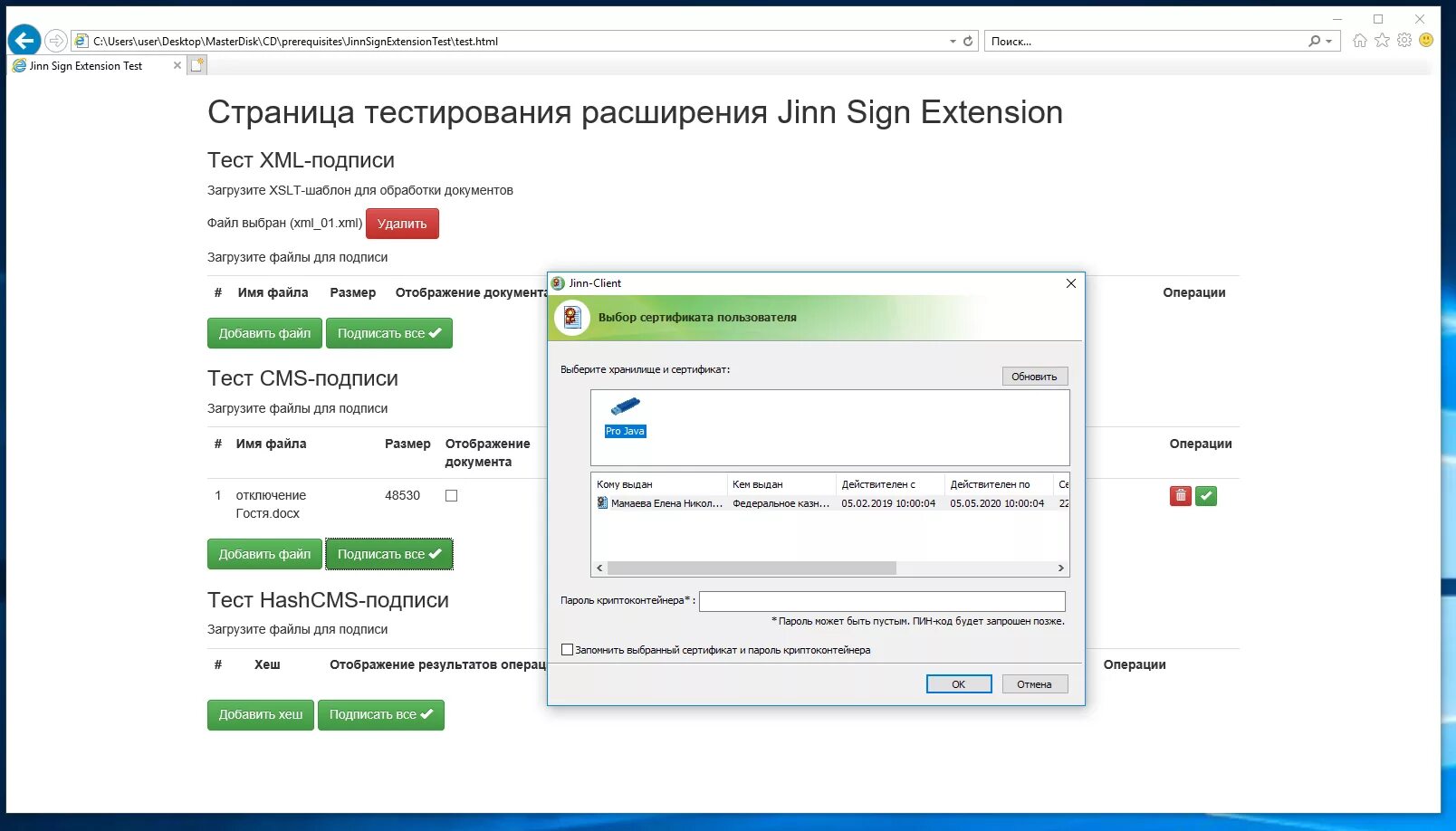This screenshot has width=1456, height=831.
Task: Click the отключение Гостя.docx file name
Action: coord(271,504)
